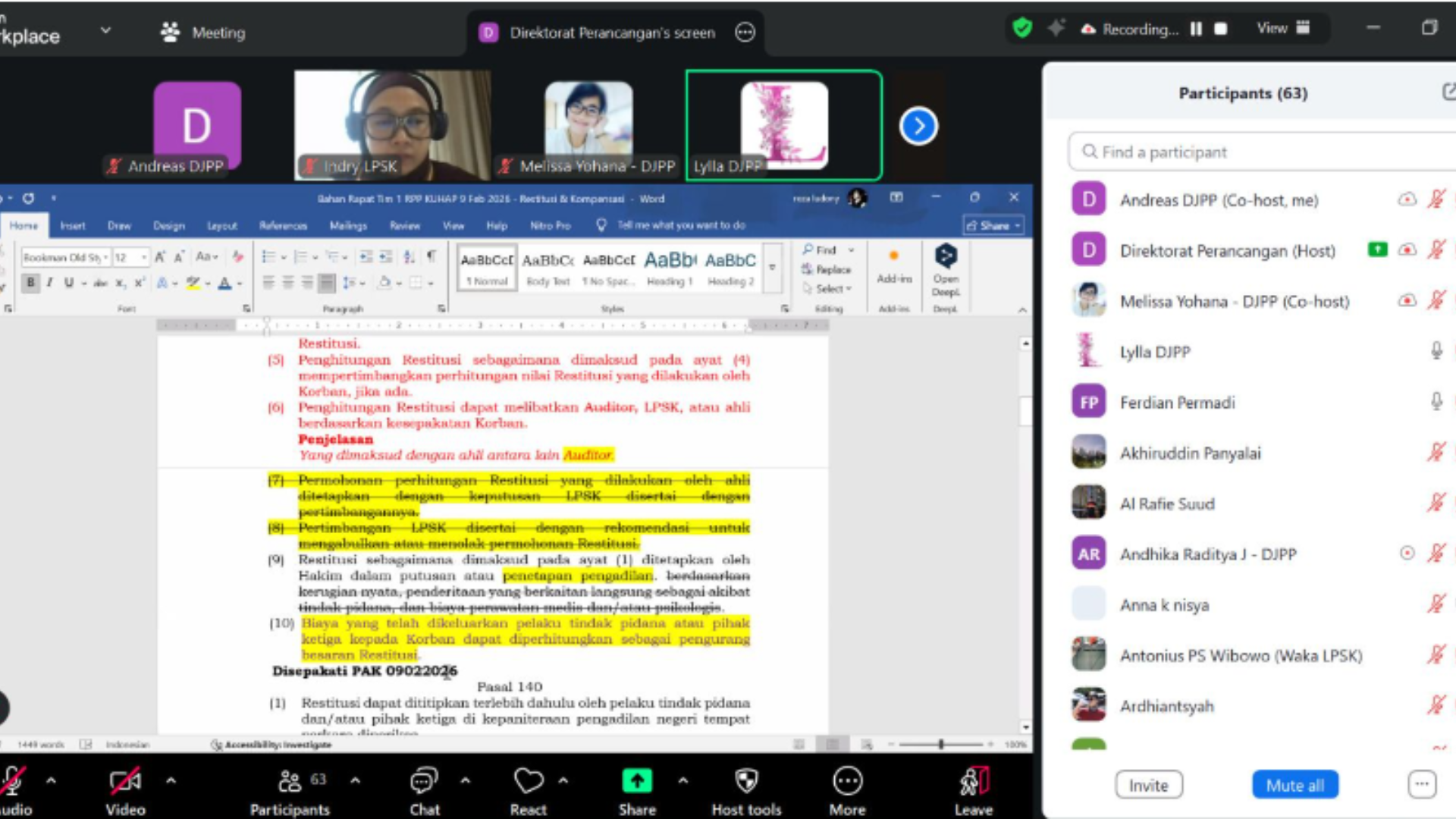Open the Chat panel icon
This screenshot has width=1456, height=819.
coord(424,781)
